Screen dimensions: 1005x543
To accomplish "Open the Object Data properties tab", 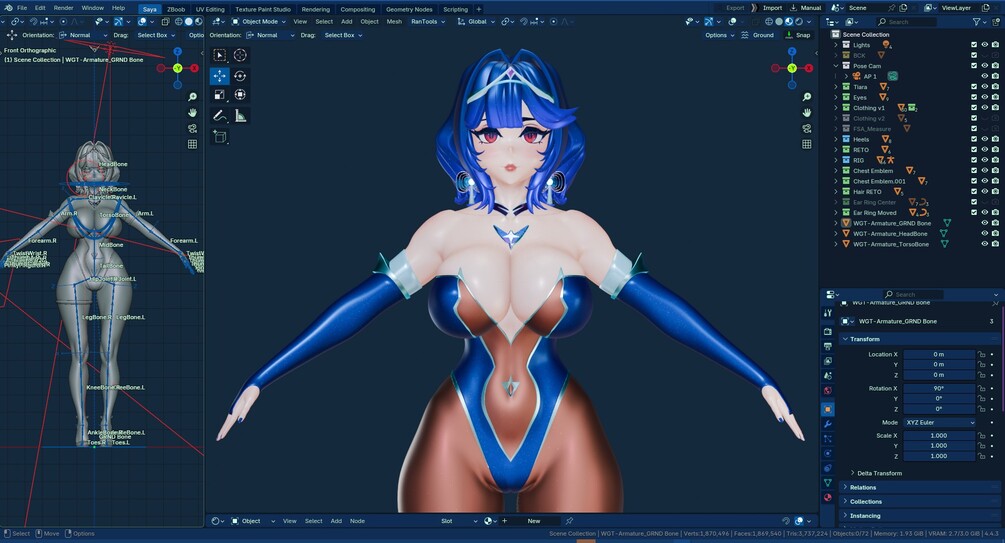I will (827, 483).
